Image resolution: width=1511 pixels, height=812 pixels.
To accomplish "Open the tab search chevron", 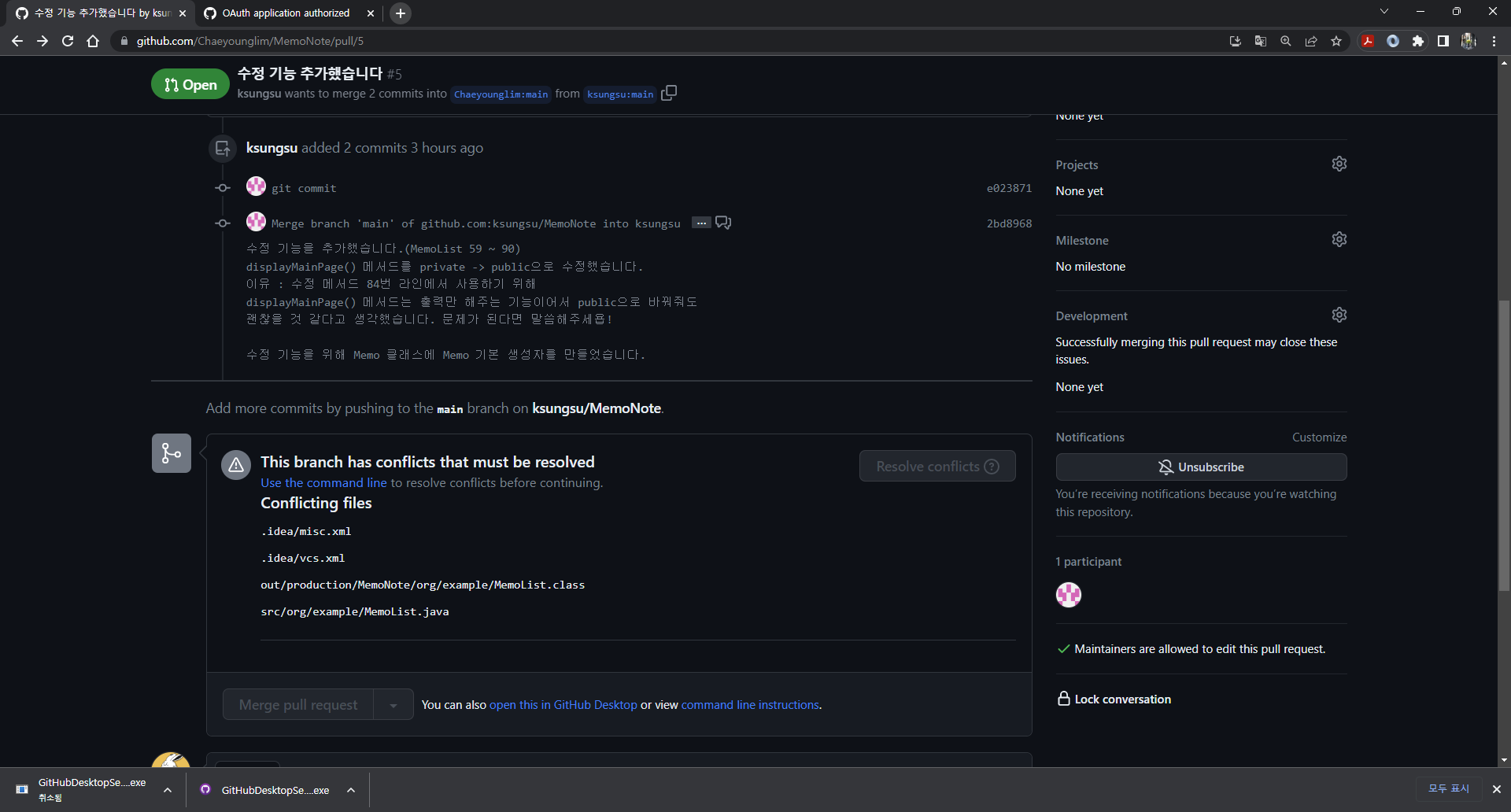I will (1384, 11).
